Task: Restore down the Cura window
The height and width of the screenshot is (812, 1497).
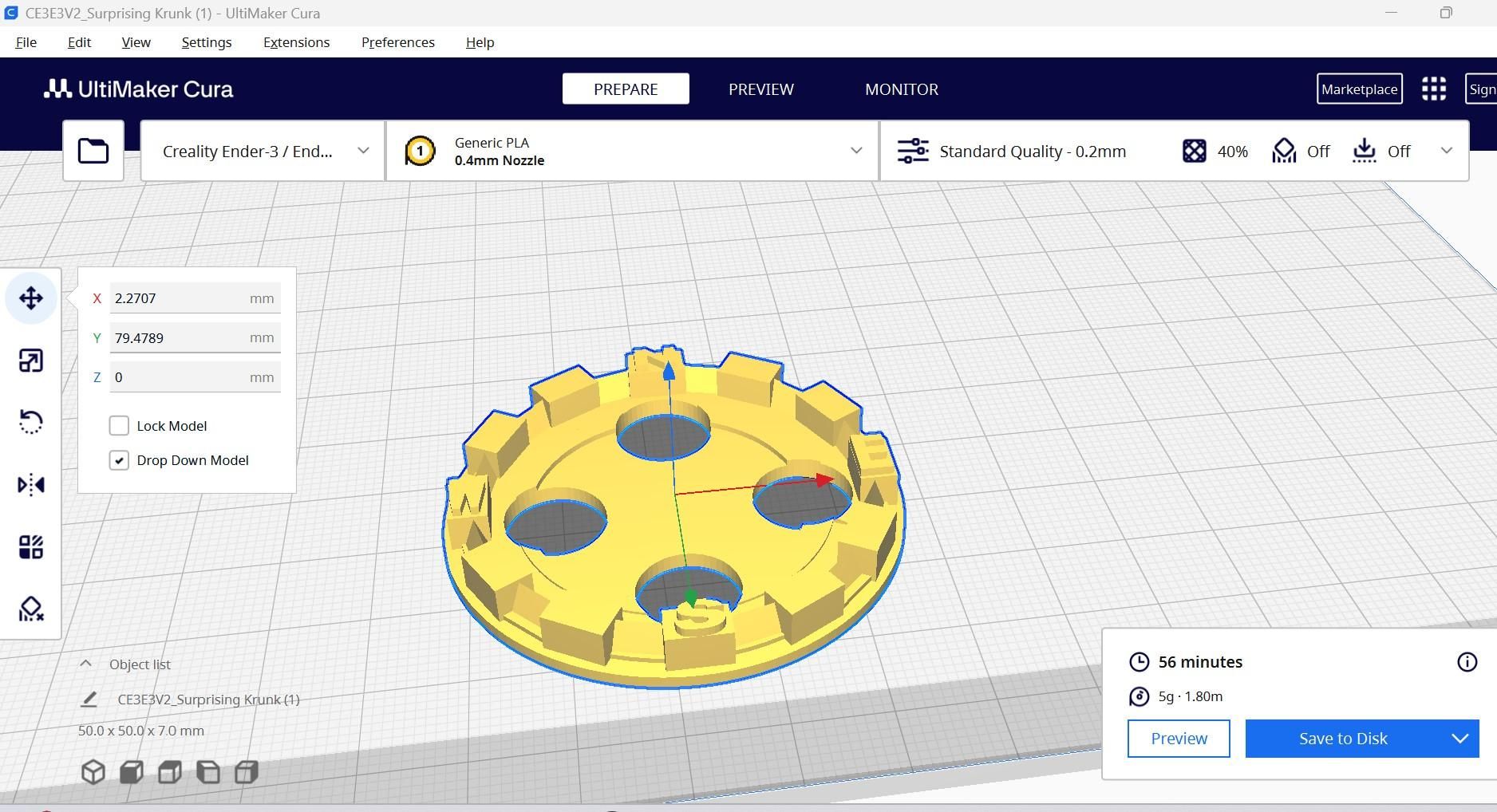Action: tap(1445, 13)
